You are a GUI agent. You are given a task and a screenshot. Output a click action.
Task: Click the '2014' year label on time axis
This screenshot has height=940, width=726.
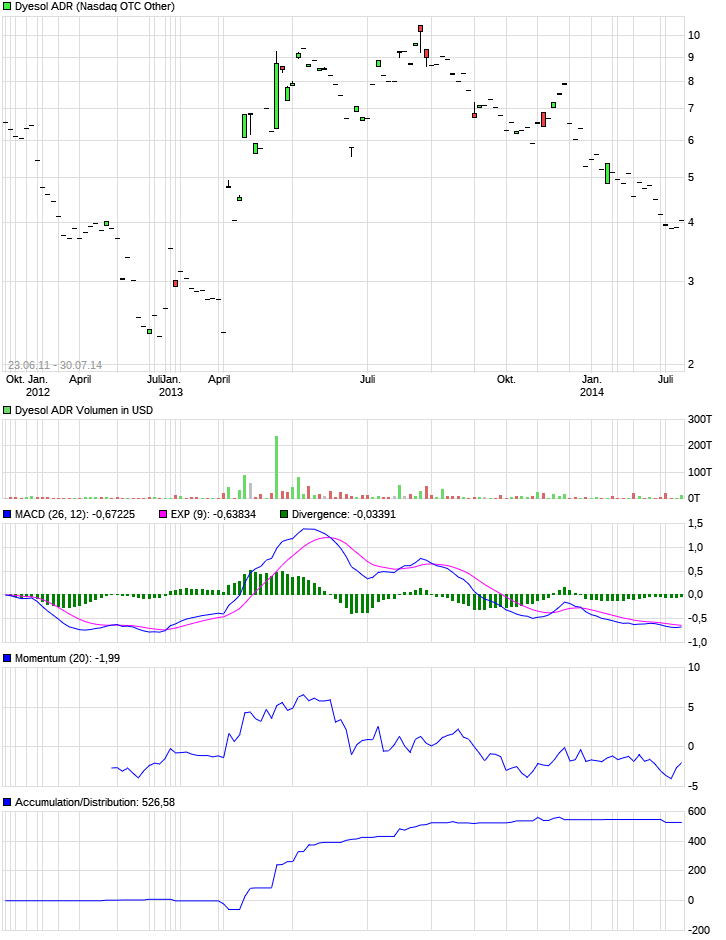tap(592, 392)
